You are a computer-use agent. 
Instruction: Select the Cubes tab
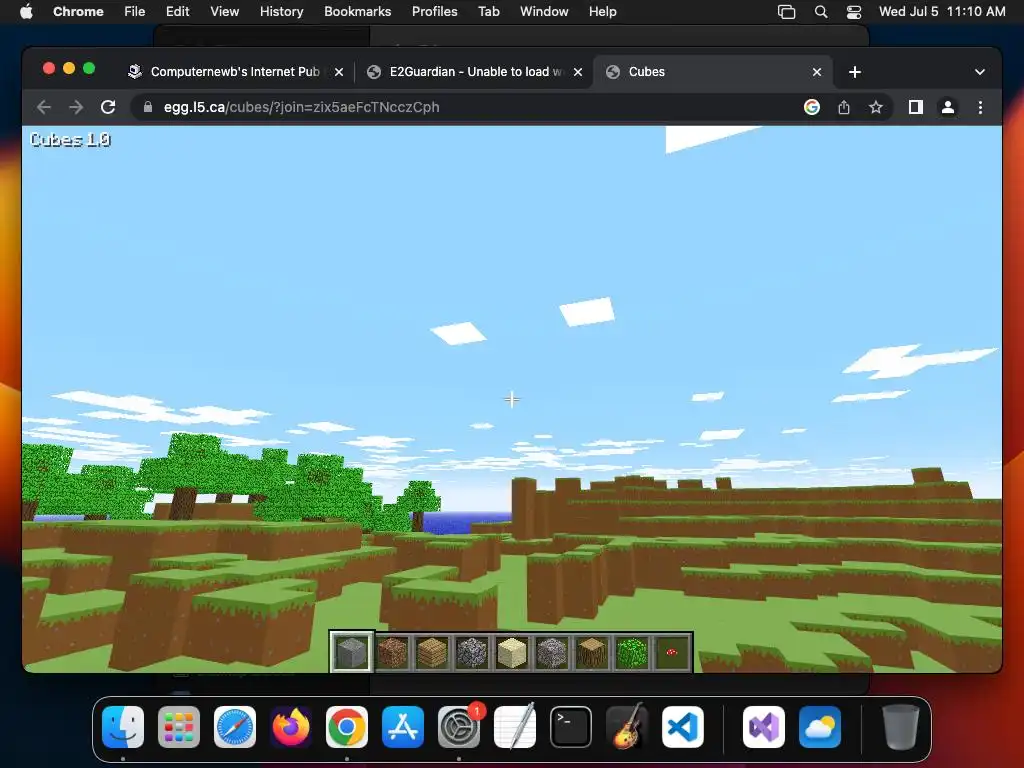pos(712,72)
